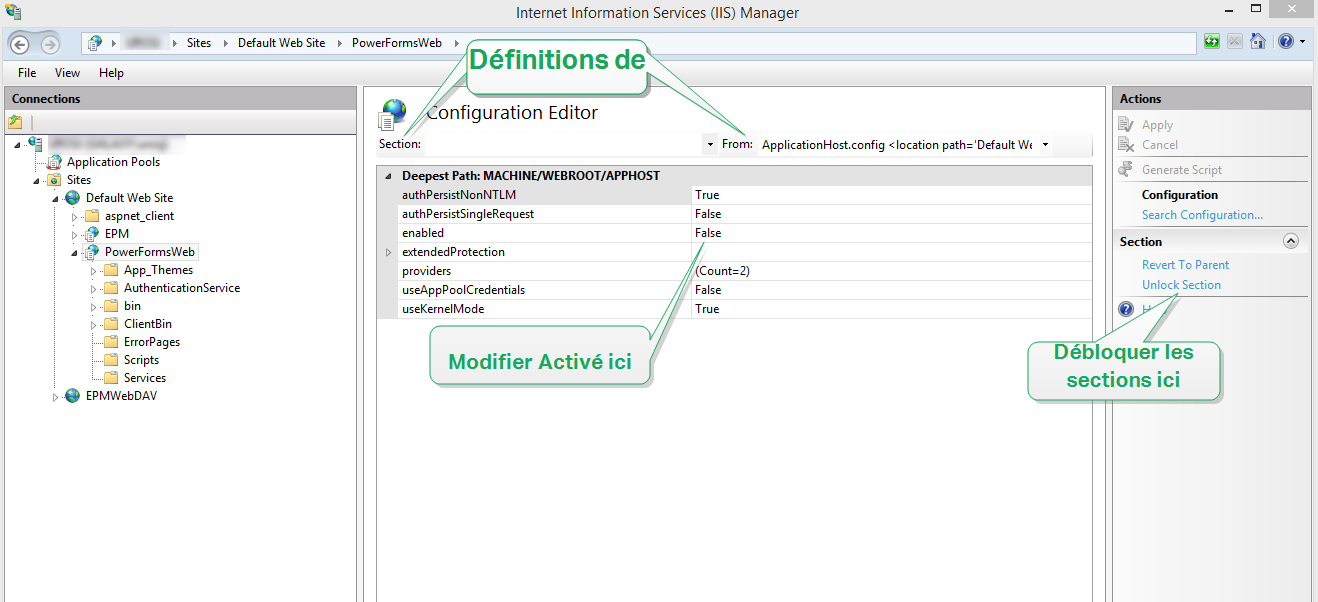Image resolution: width=1318 pixels, height=602 pixels.
Task: Click the EPM application icon
Action: coord(92,234)
